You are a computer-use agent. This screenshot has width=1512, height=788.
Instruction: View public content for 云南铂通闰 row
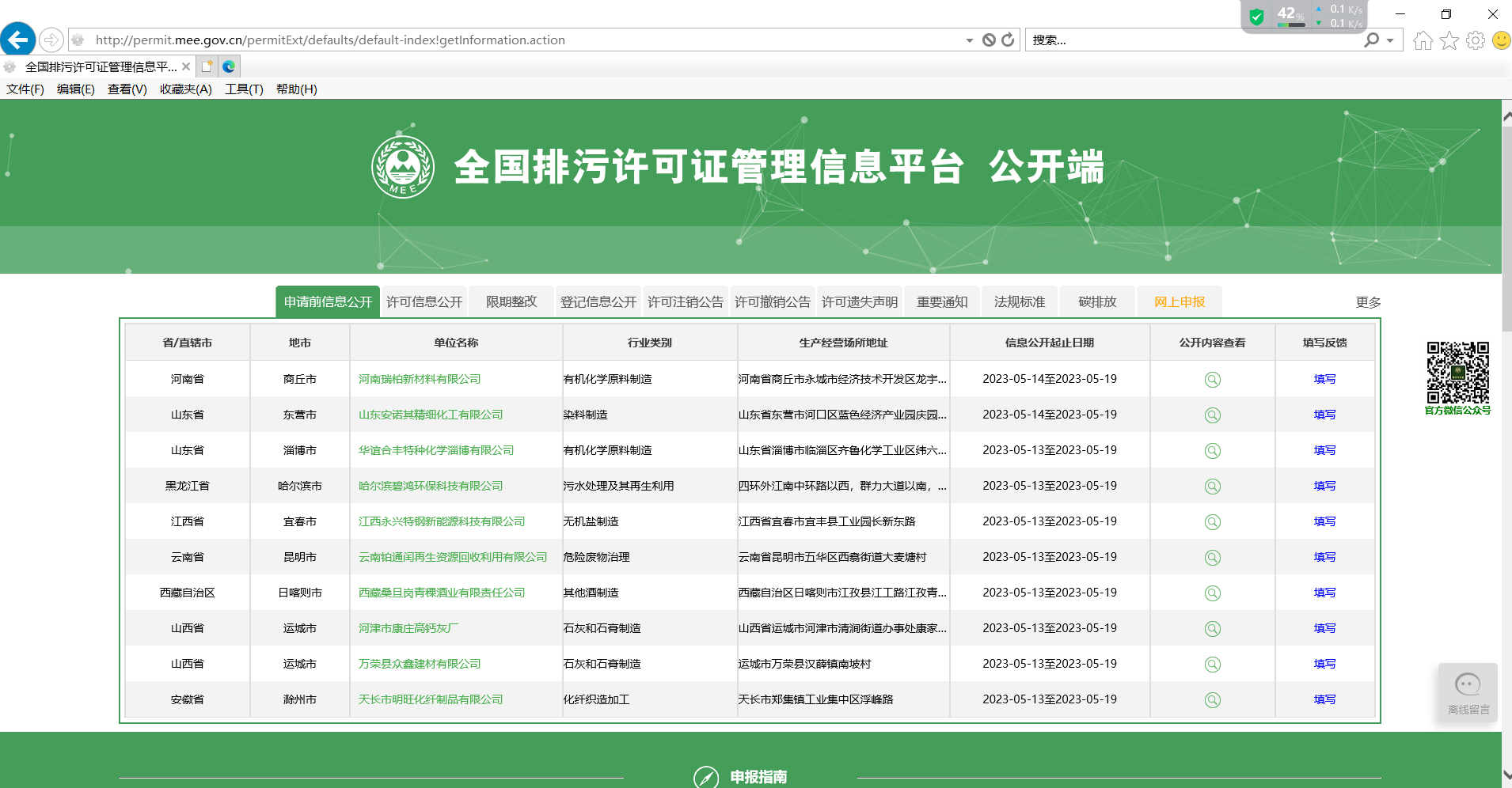[1212, 558]
